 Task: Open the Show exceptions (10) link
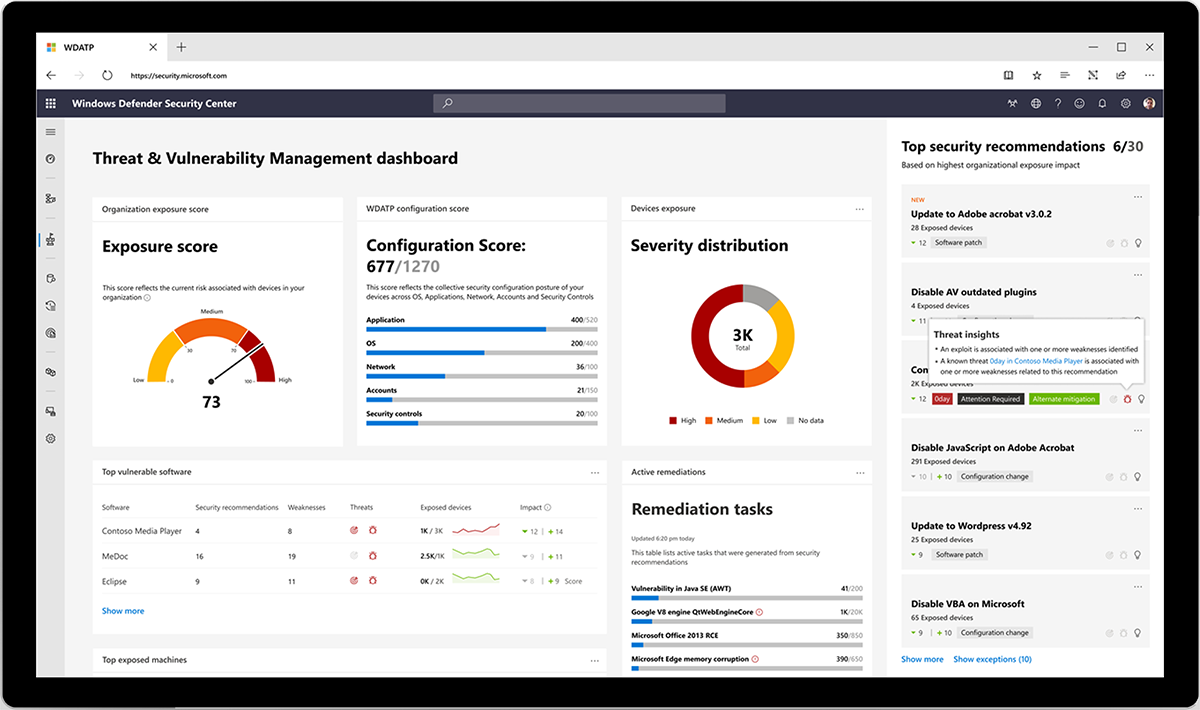pos(992,658)
